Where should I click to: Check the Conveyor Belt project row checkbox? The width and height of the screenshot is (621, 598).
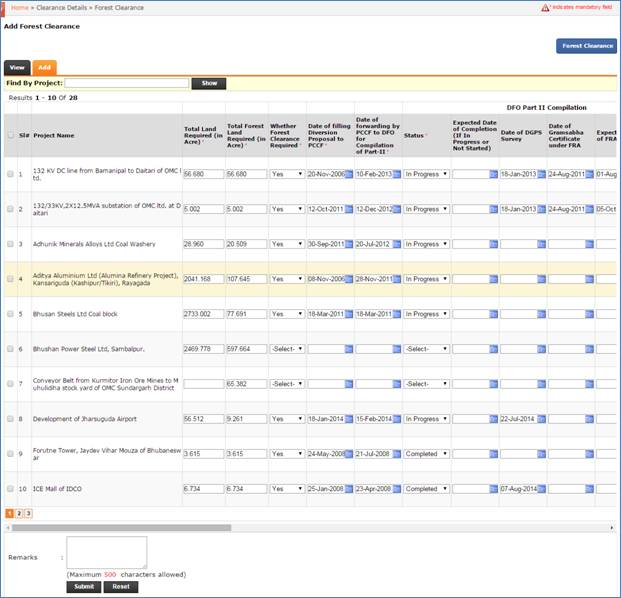(x=11, y=384)
